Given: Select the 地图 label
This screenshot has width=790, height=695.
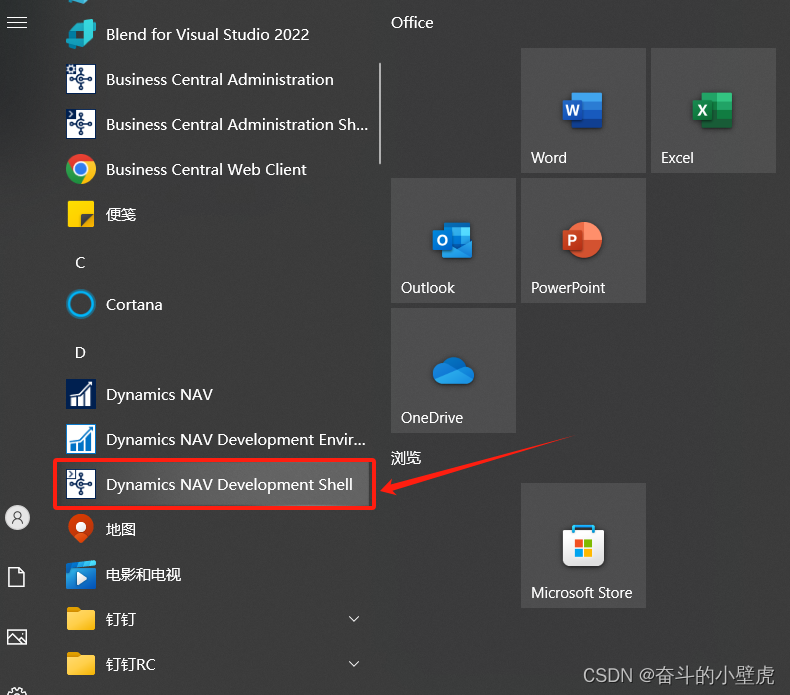Looking at the screenshot, I should click(x=121, y=529).
